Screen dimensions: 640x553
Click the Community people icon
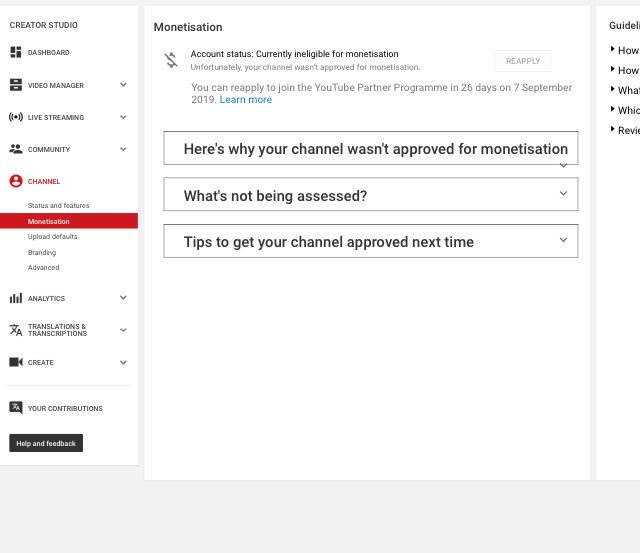pos(16,149)
